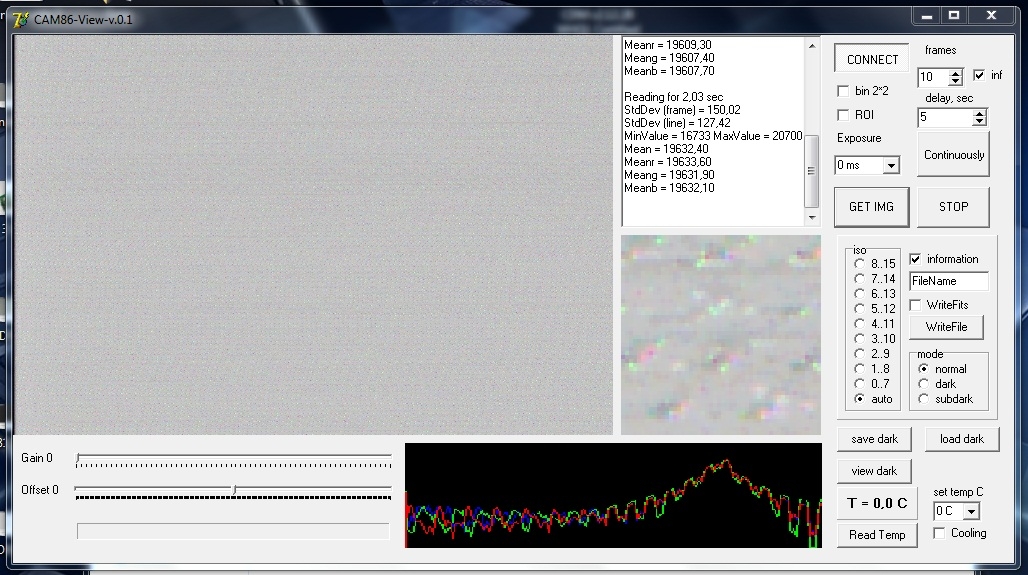
Task: Click the view dark button
Action: coord(874,471)
